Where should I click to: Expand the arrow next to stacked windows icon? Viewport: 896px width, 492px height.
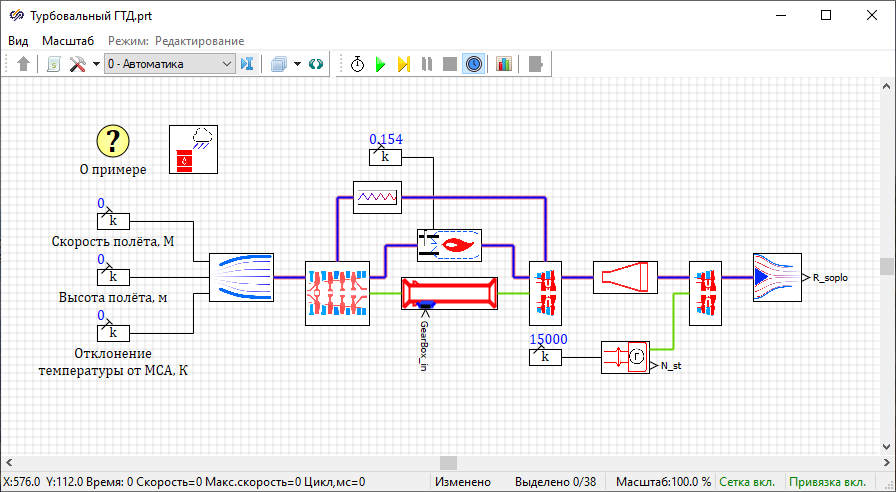click(x=298, y=64)
